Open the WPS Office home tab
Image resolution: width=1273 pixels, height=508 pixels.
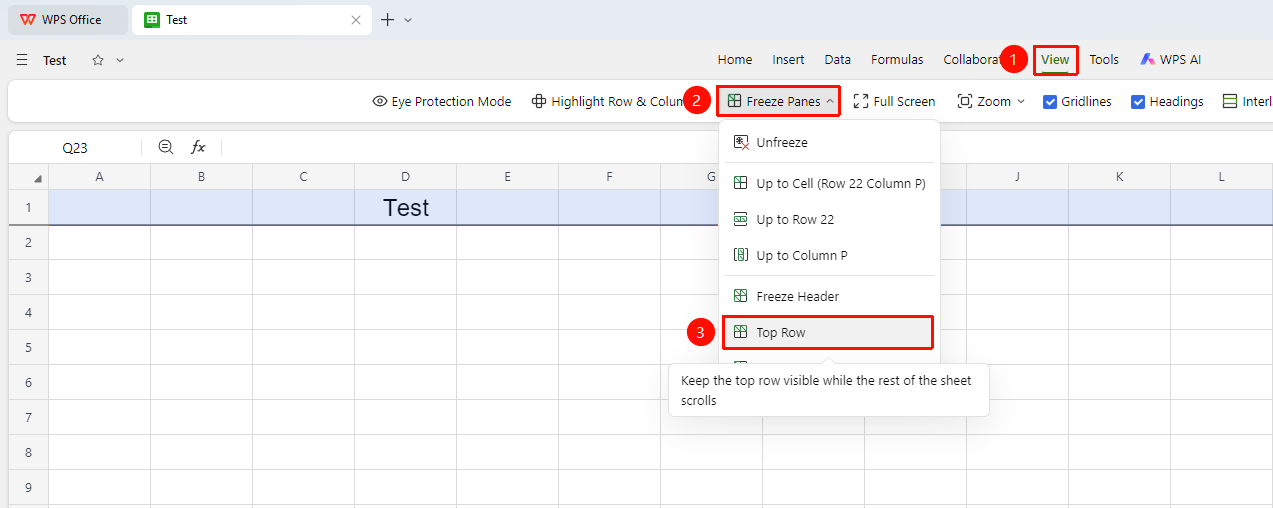[68, 20]
